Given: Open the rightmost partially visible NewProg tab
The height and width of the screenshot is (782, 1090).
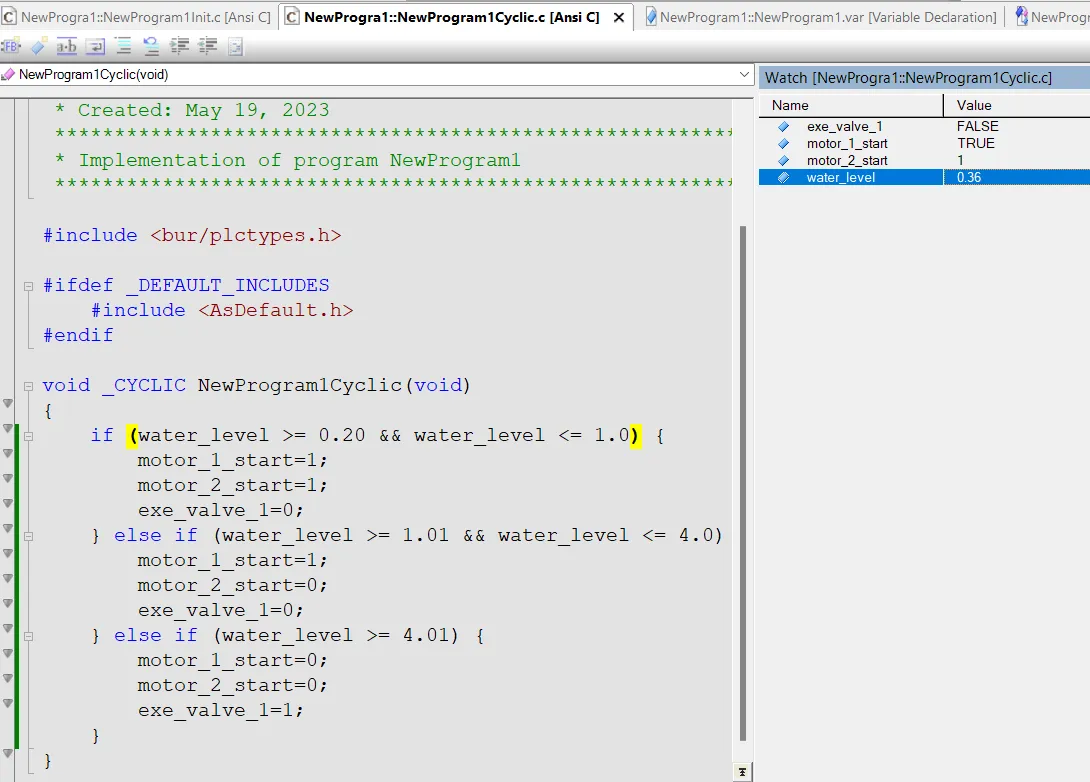Looking at the screenshot, I should click(x=1051, y=17).
